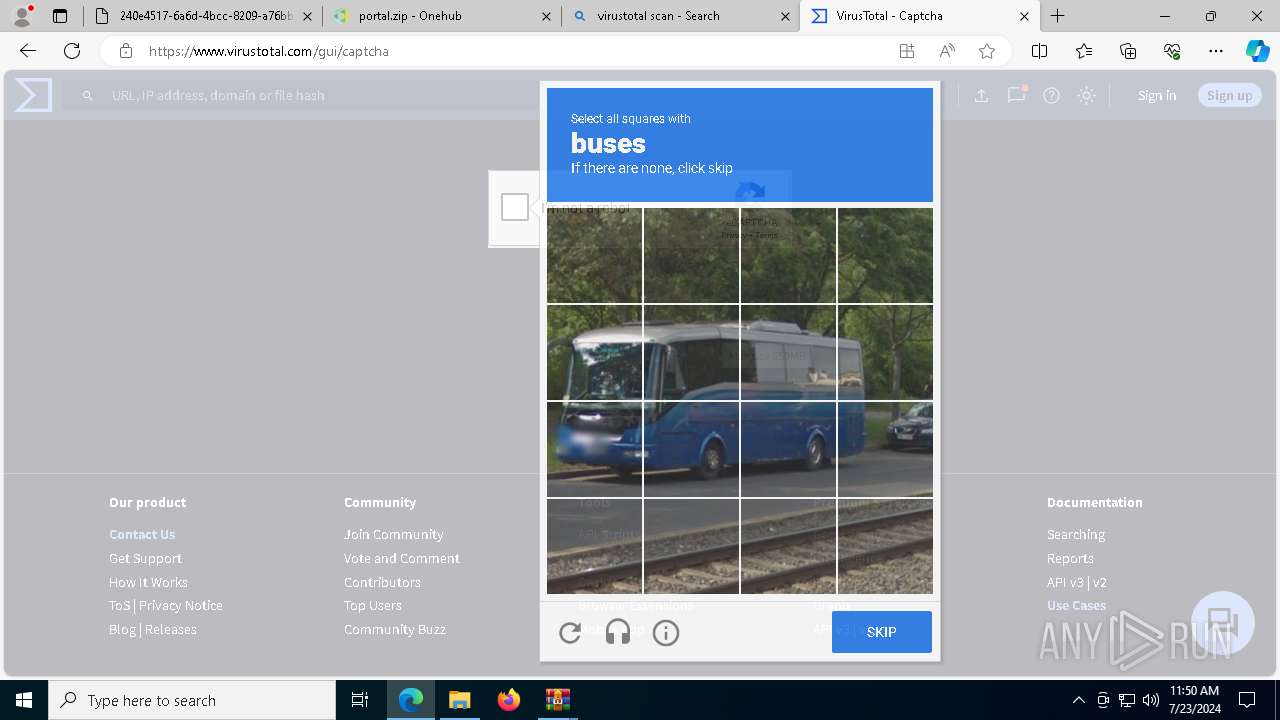Open captcha help info icon

666,632
